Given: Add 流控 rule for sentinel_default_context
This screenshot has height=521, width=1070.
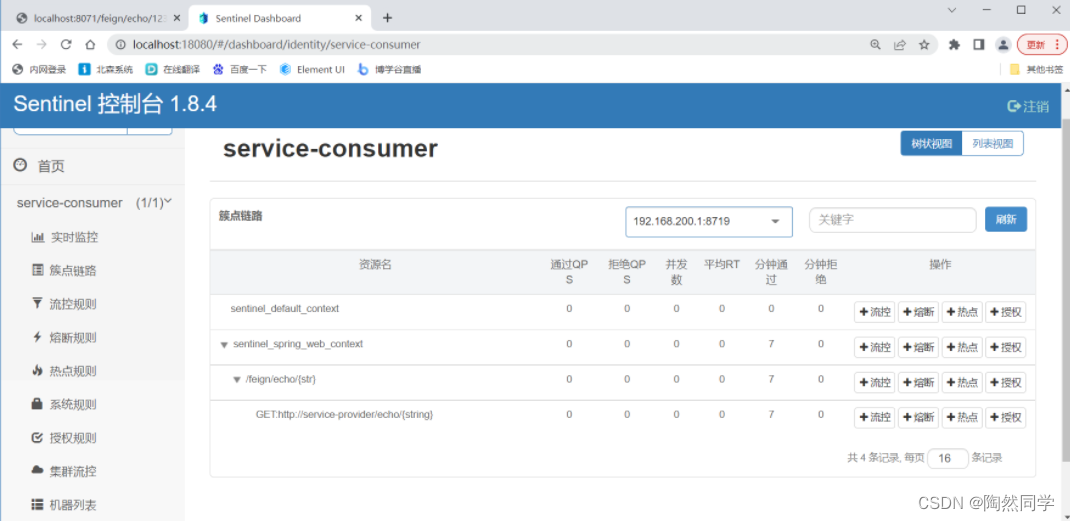Looking at the screenshot, I should point(875,312).
